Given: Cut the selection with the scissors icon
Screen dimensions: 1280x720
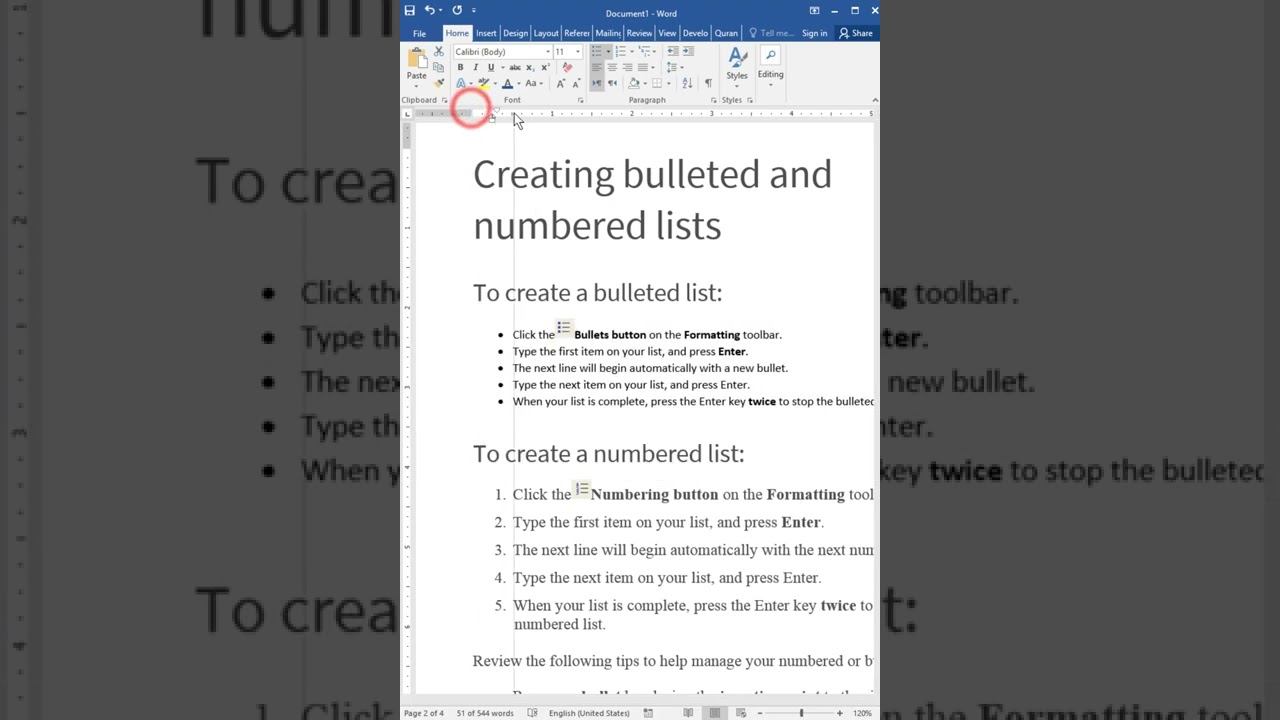Looking at the screenshot, I should 439,51.
